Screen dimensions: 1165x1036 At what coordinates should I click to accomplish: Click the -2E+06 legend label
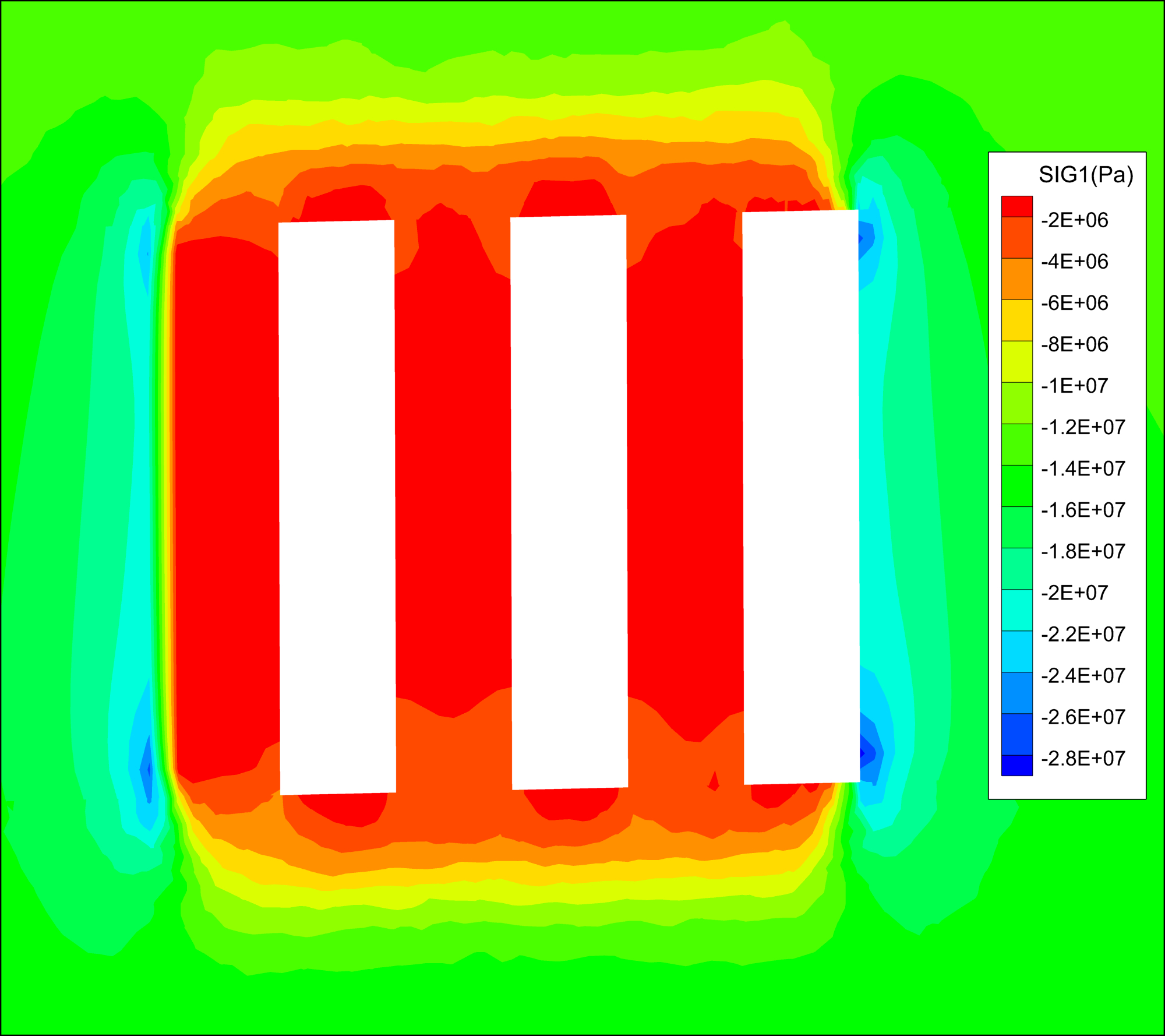(1074, 220)
